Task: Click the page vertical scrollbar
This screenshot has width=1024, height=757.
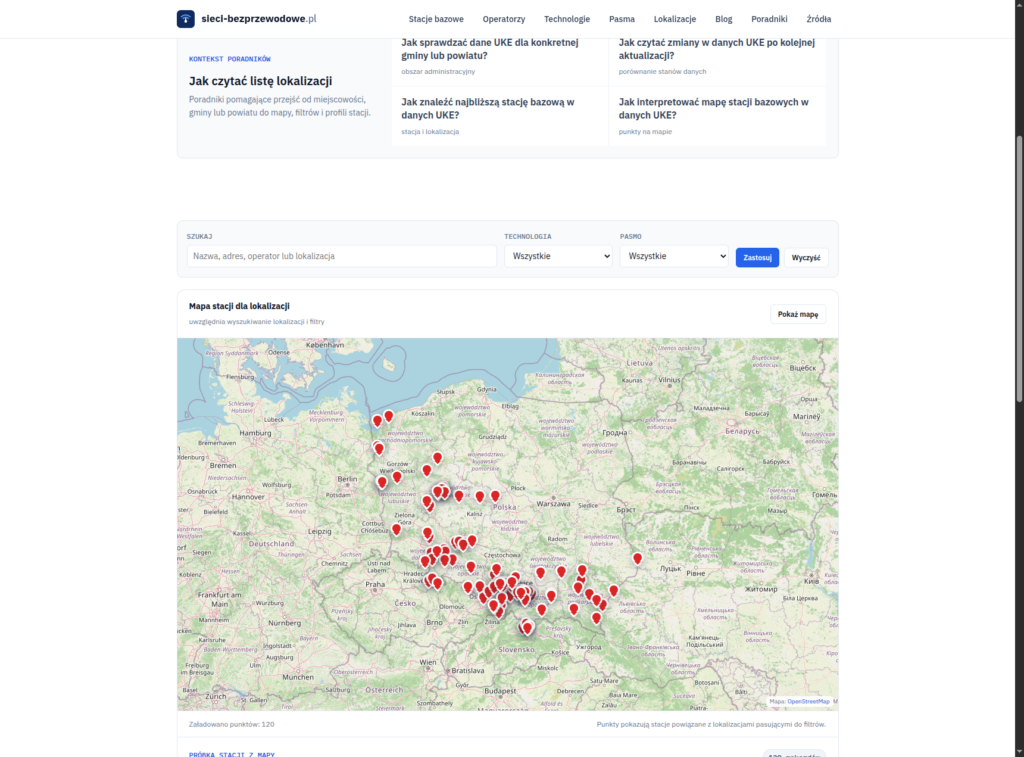Action: (x=1019, y=268)
